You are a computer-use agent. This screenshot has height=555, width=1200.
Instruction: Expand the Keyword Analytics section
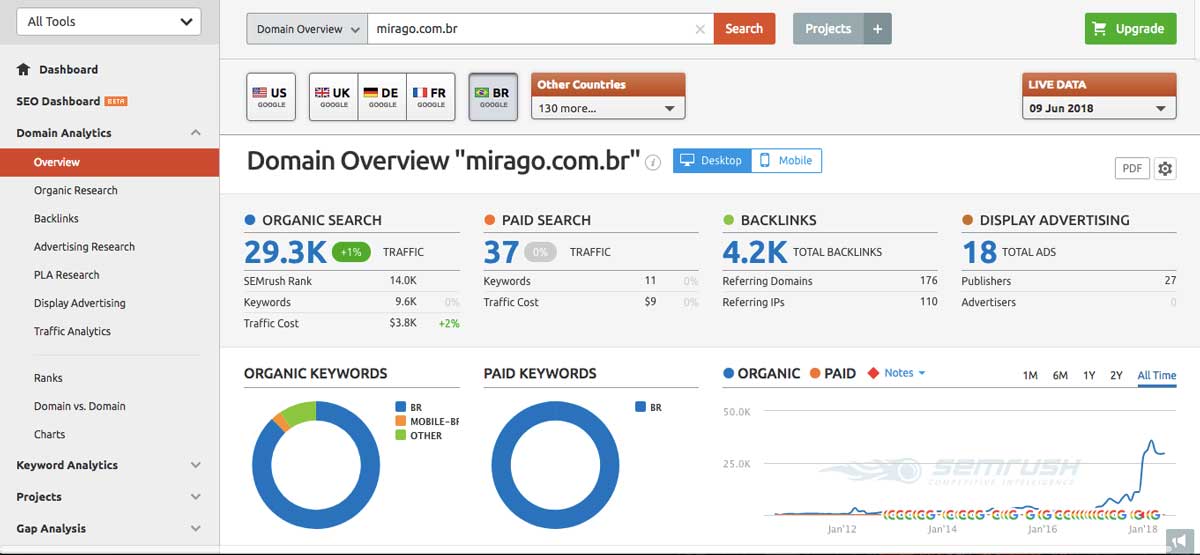point(196,465)
